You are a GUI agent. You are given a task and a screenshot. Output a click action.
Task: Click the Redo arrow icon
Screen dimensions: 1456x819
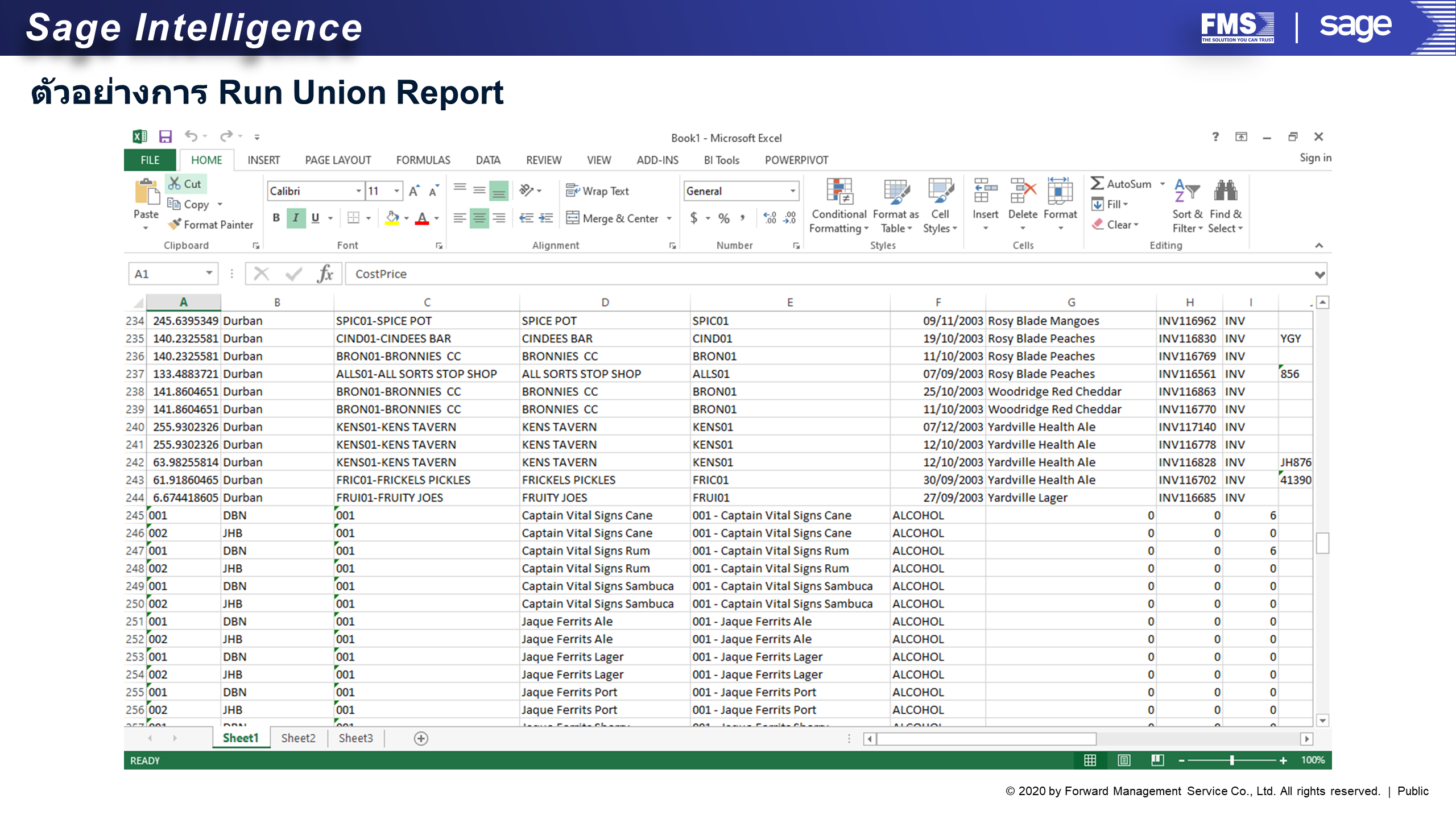click(226, 136)
